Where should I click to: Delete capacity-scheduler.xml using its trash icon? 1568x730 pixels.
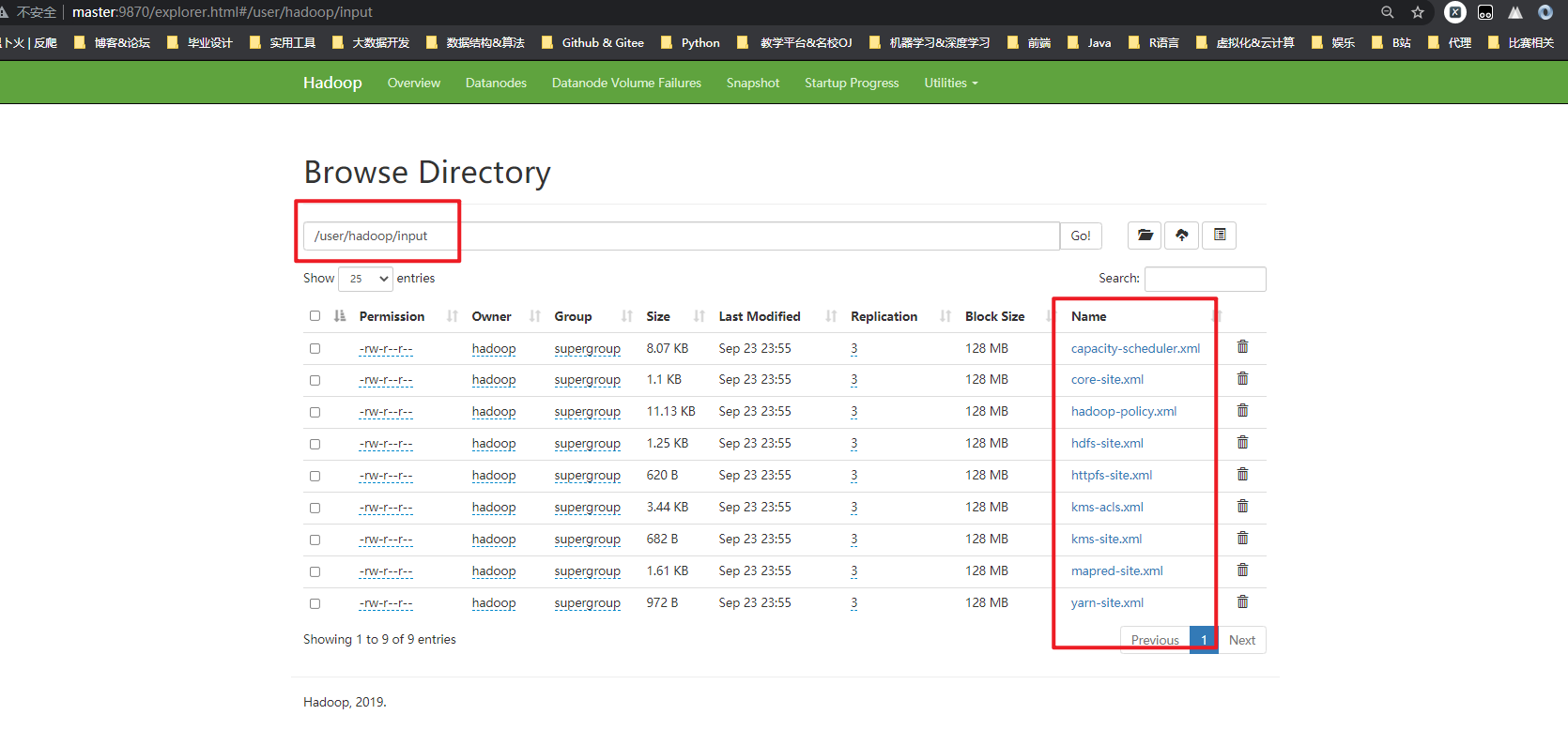tap(1242, 347)
